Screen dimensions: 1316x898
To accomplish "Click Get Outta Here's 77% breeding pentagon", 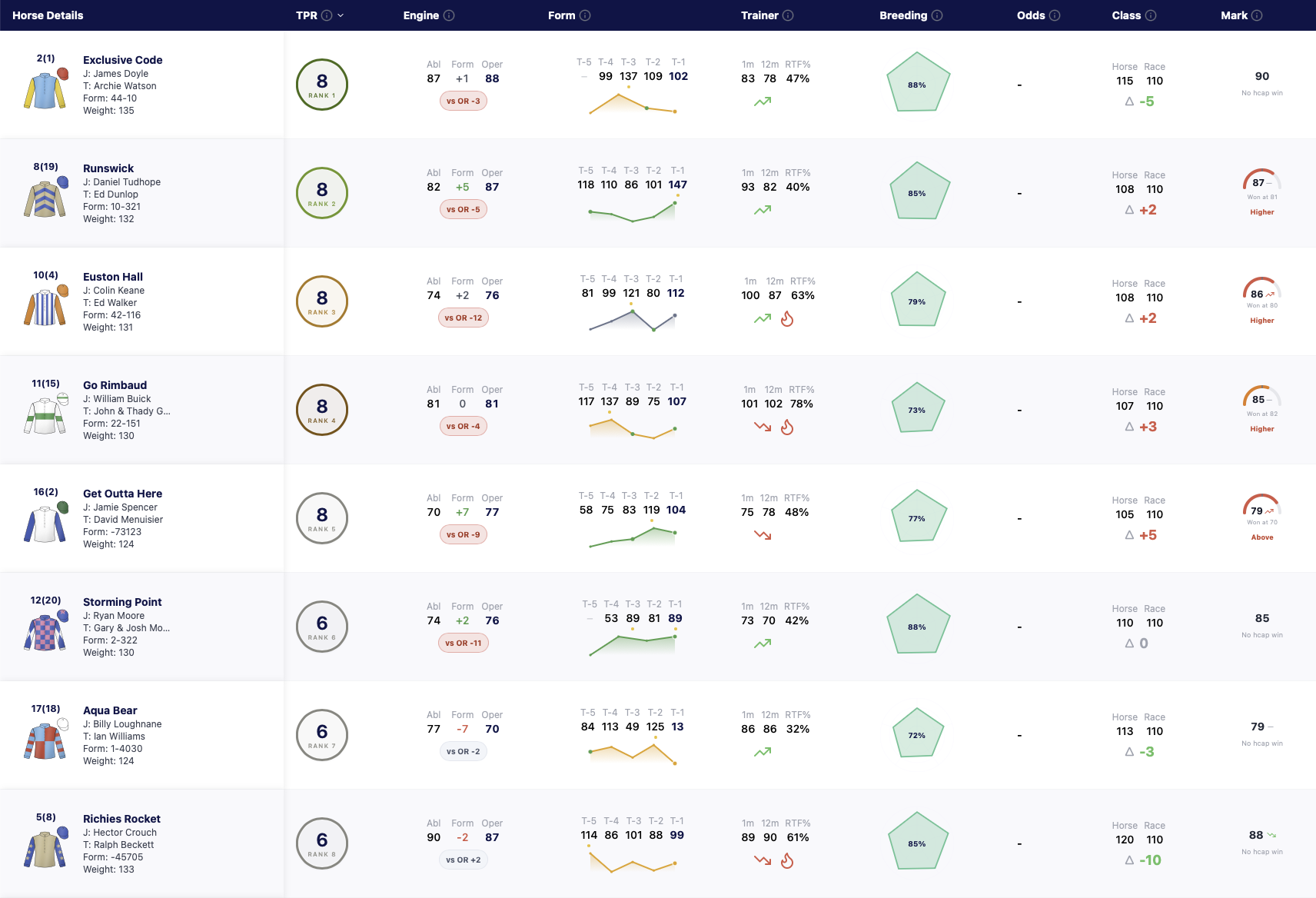I will [x=917, y=517].
